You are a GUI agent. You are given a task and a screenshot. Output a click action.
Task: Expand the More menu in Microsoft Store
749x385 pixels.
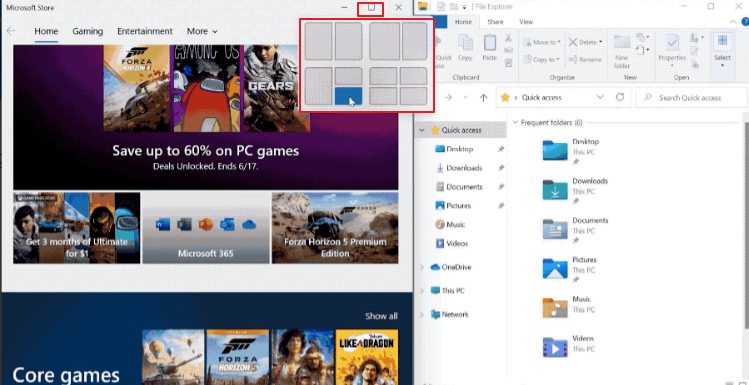click(202, 31)
